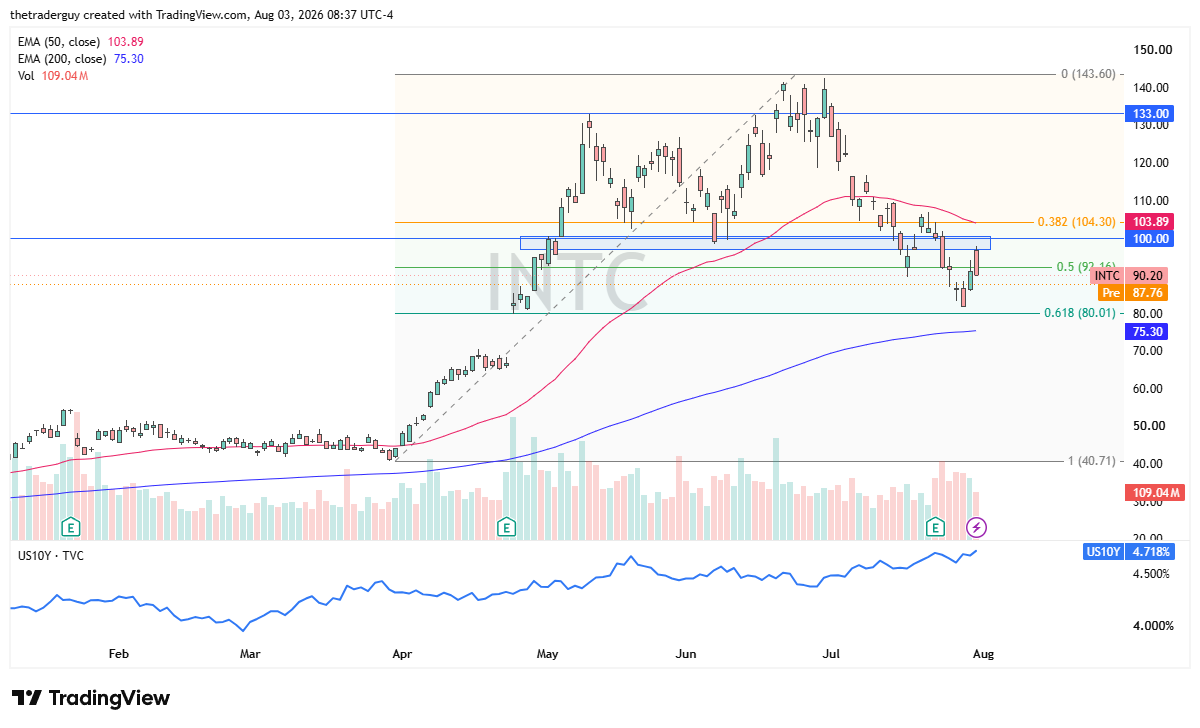Click the Apr label on time axis

click(x=403, y=654)
